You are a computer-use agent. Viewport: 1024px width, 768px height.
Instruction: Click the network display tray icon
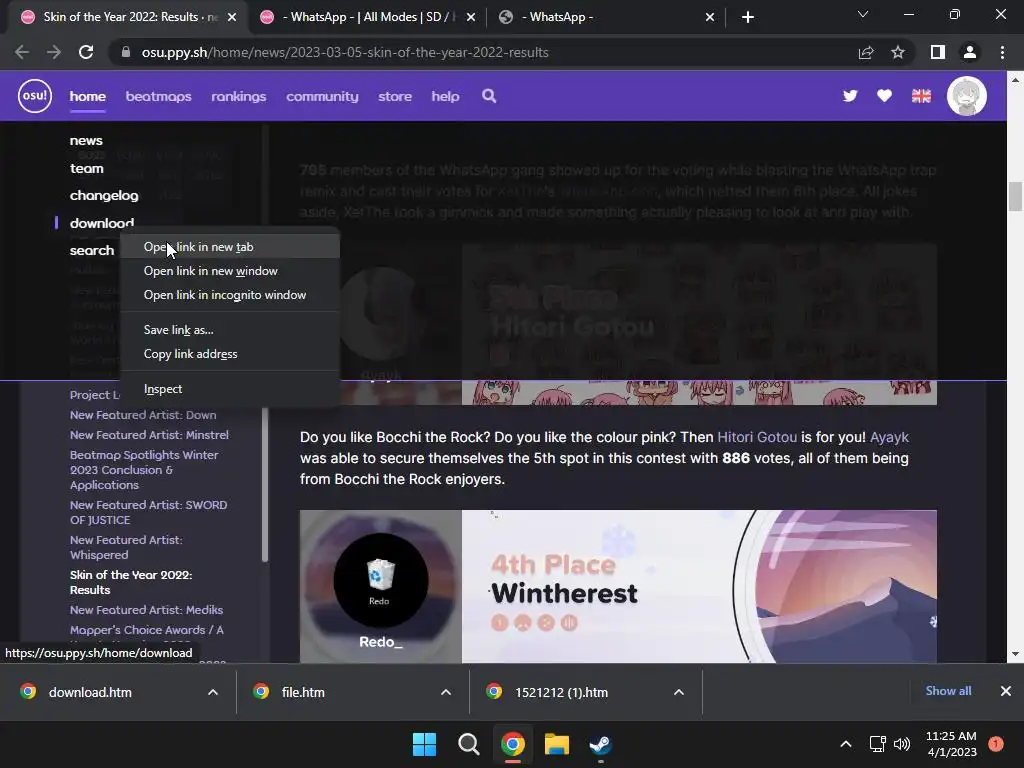[x=877, y=744]
